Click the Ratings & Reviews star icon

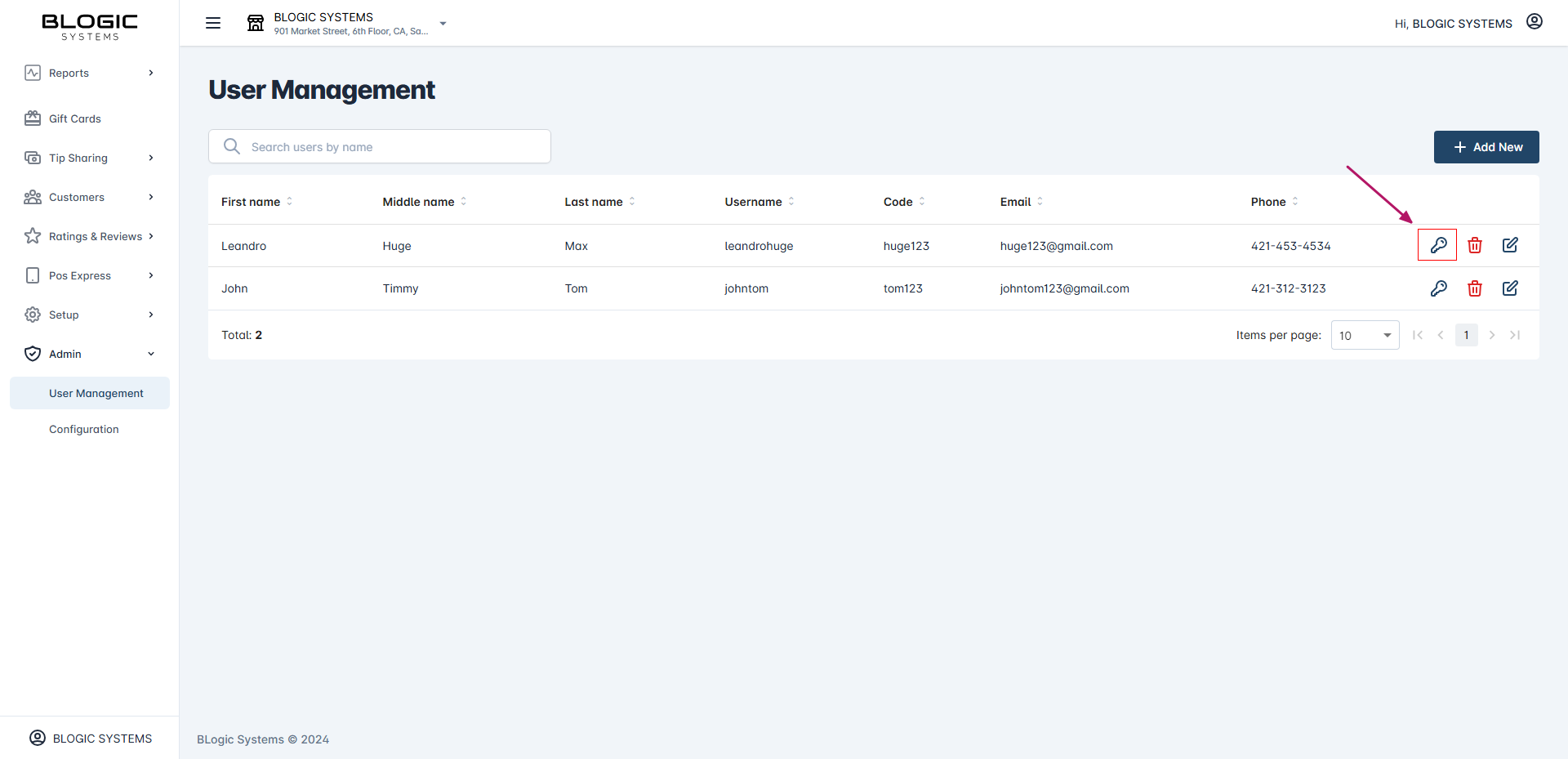pyautogui.click(x=33, y=236)
